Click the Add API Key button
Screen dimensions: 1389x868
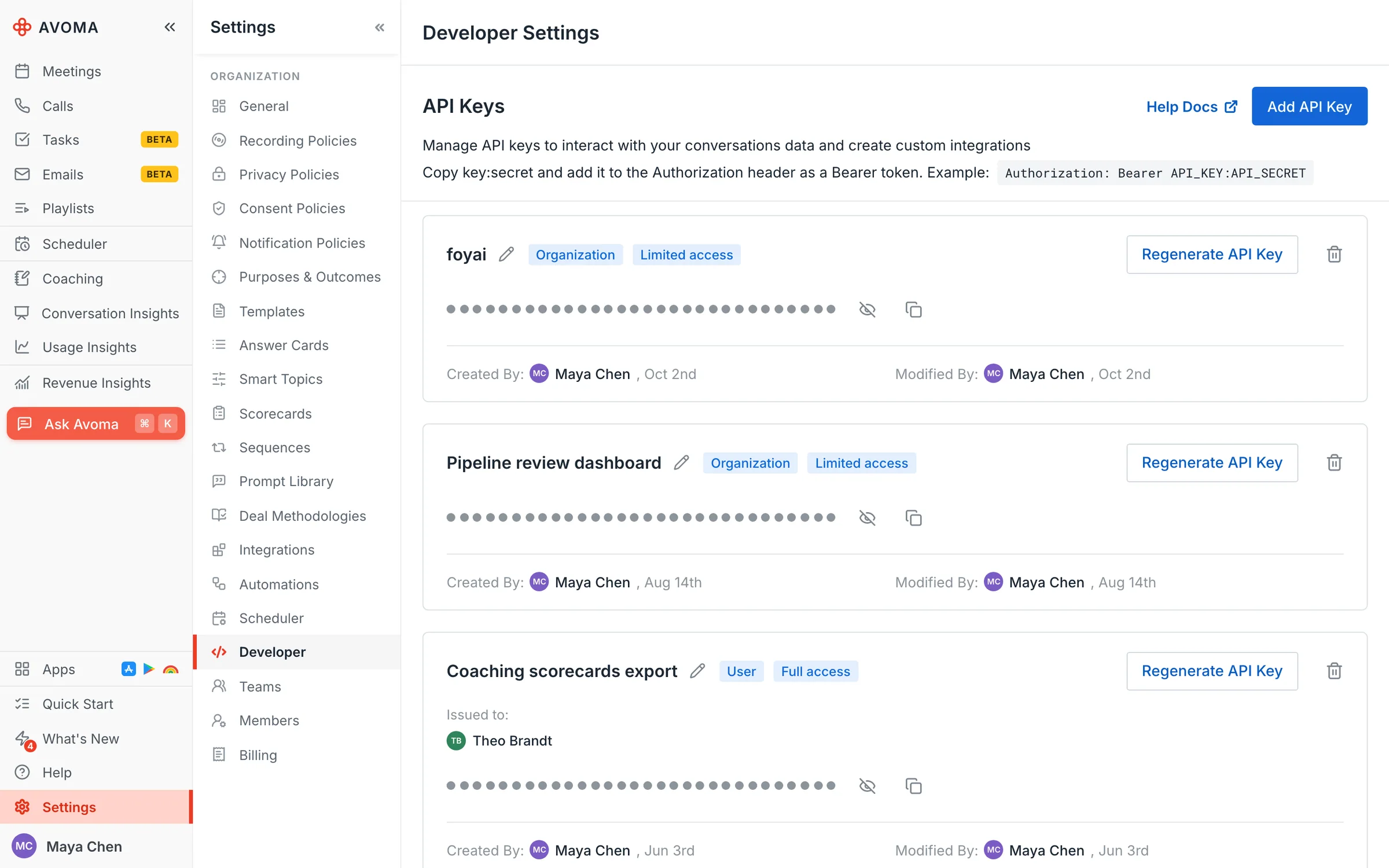pyautogui.click(x=1309, y=106)
